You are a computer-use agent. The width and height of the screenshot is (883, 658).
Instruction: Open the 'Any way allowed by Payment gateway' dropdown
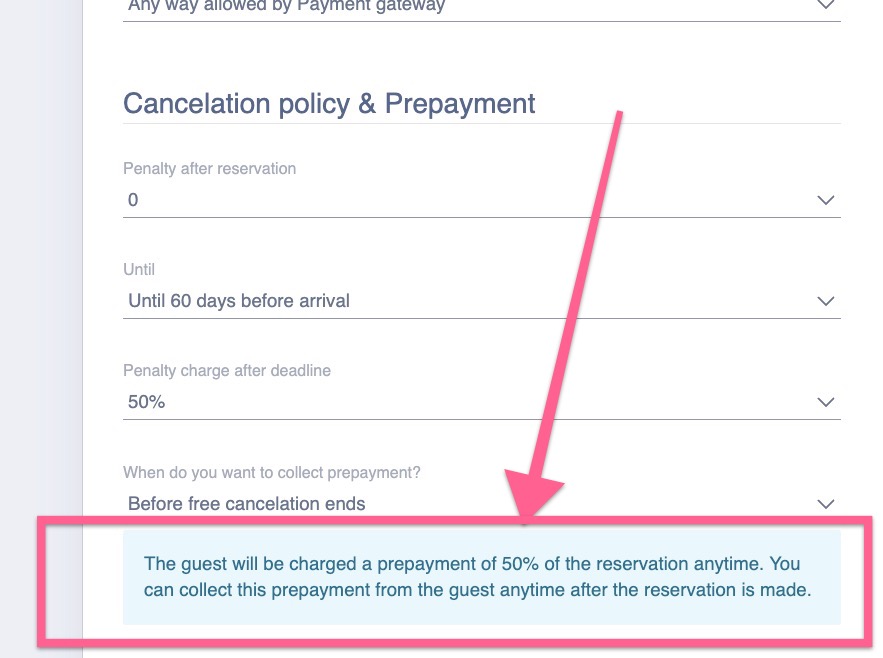click(286, 6)
